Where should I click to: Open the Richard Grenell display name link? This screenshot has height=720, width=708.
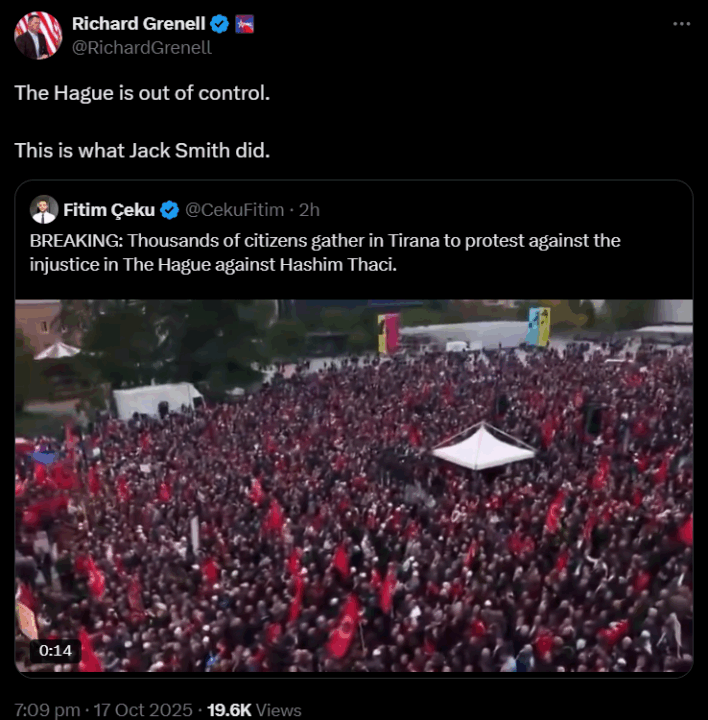tap(139, 24)
